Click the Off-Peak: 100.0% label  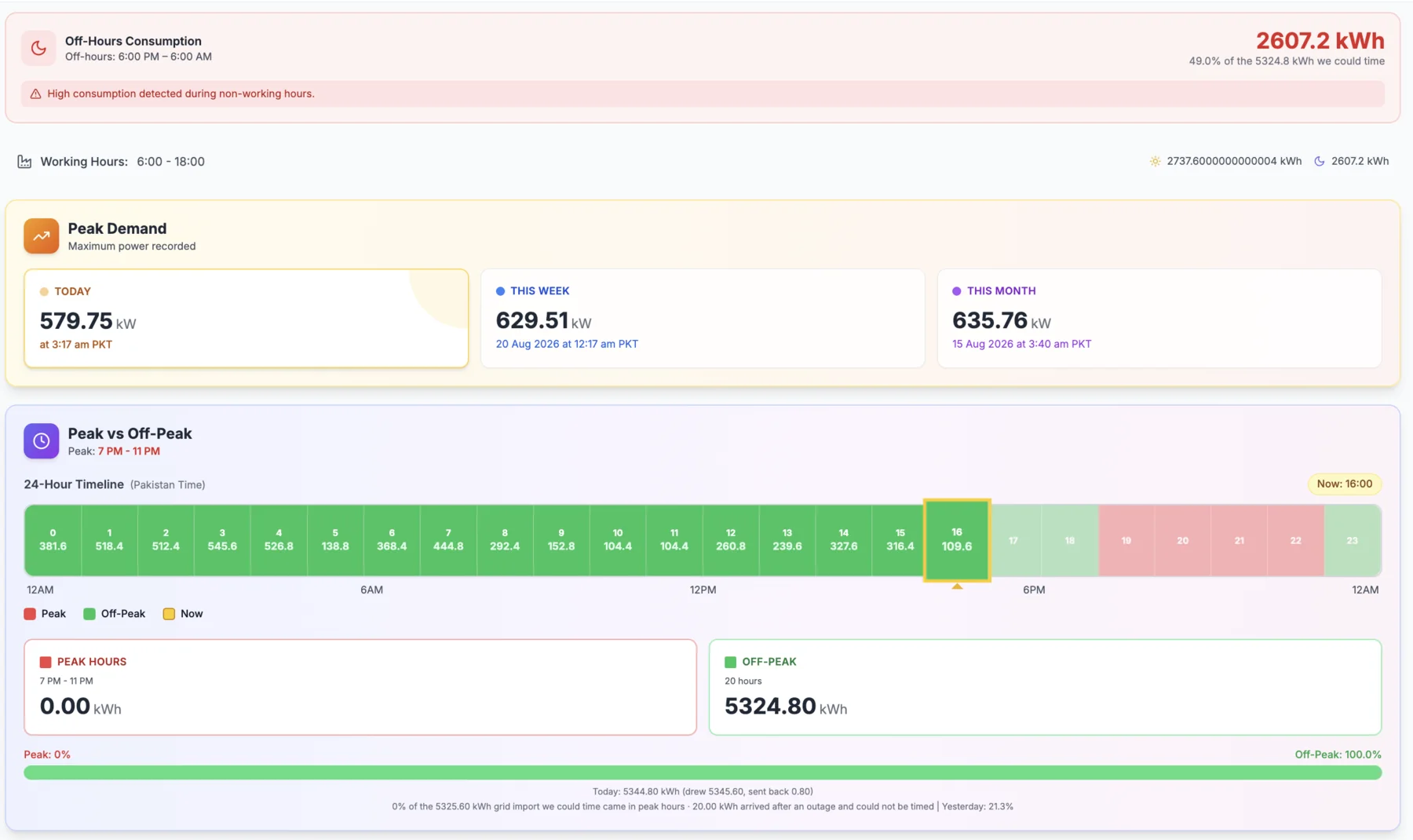pos(1338,754)
